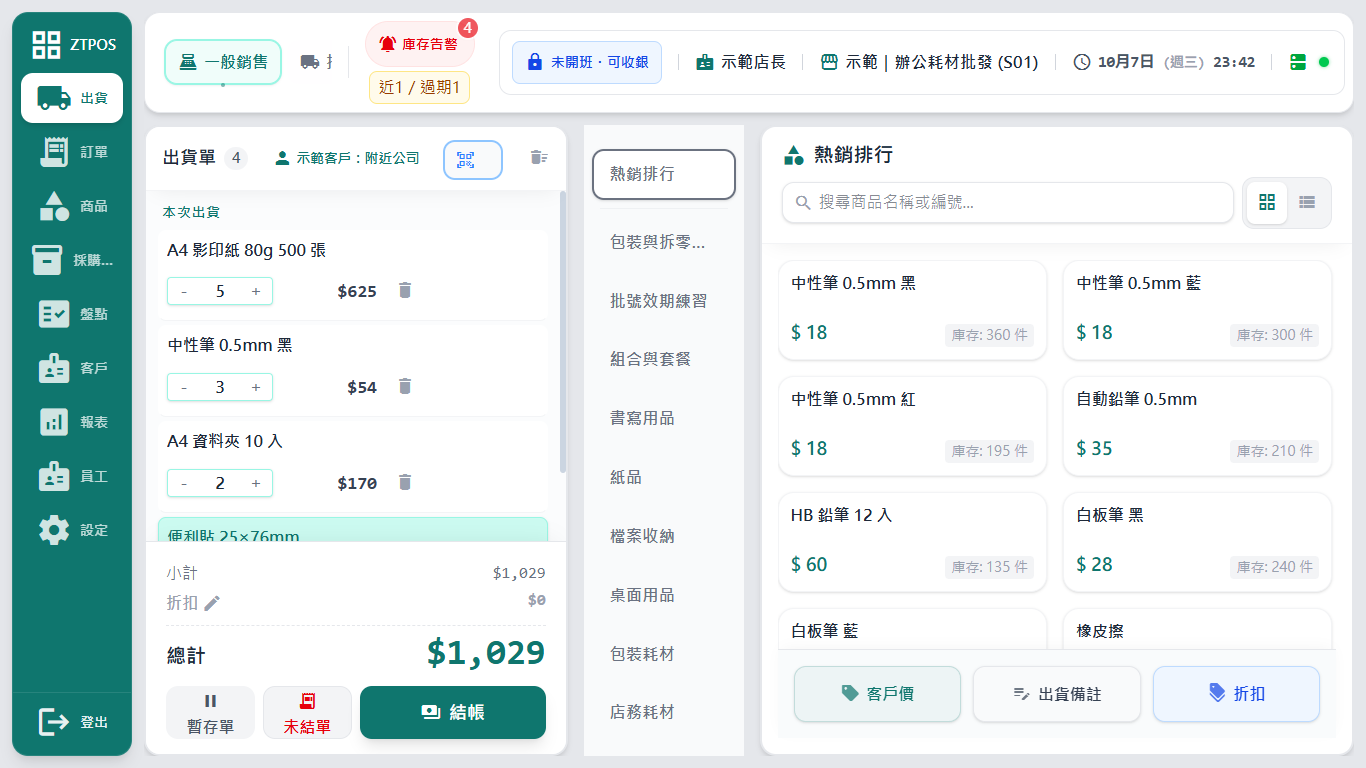Click the store 辦公耗材批發 (S01) label
1366x768 pixels.
[x=929, y=62]
